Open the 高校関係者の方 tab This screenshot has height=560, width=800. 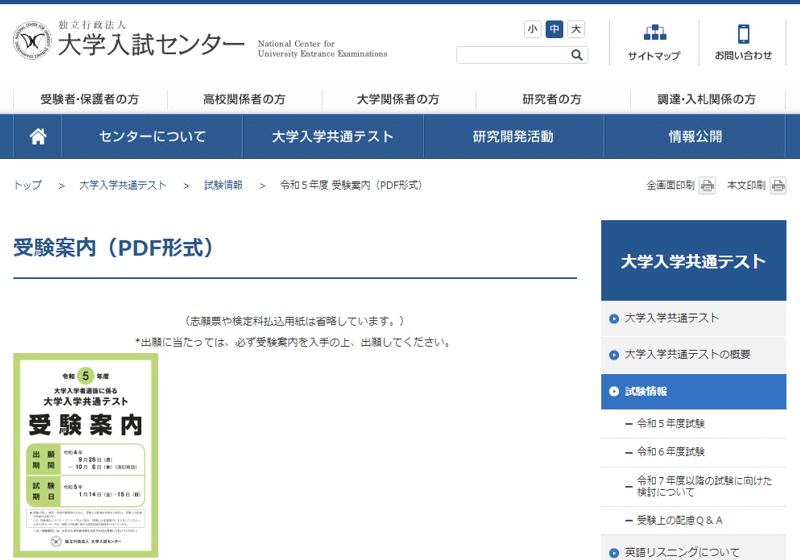(244, 99)
